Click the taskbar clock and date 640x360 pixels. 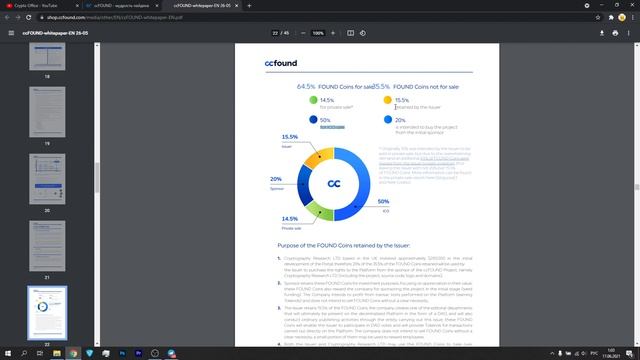(611, 353)
